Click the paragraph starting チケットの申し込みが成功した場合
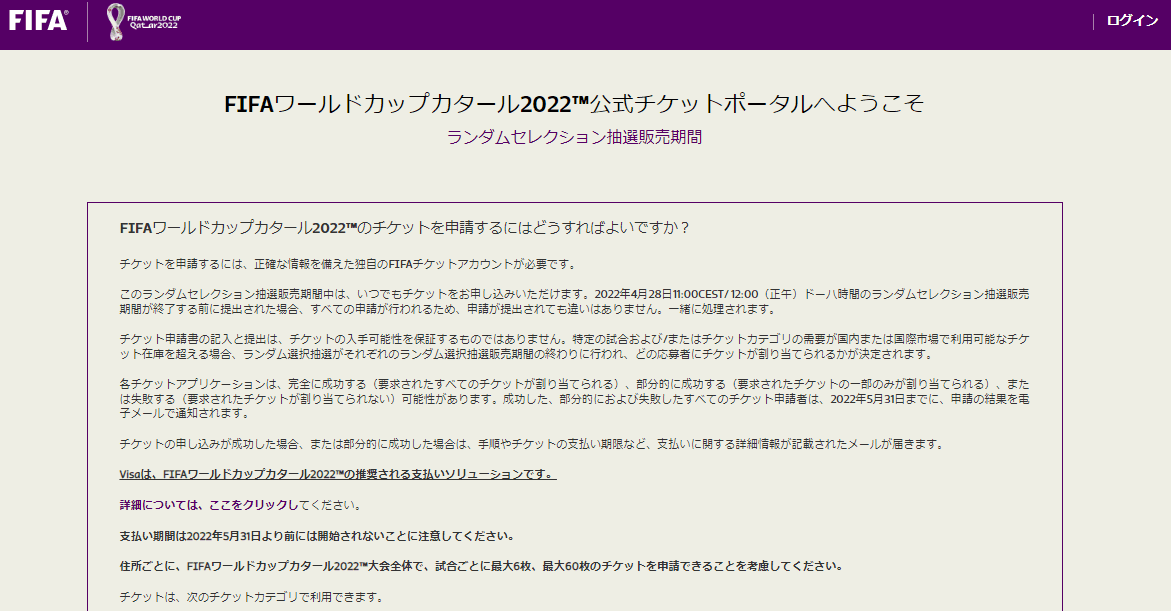The image size is (1171, 611). (x=533, y=444)
